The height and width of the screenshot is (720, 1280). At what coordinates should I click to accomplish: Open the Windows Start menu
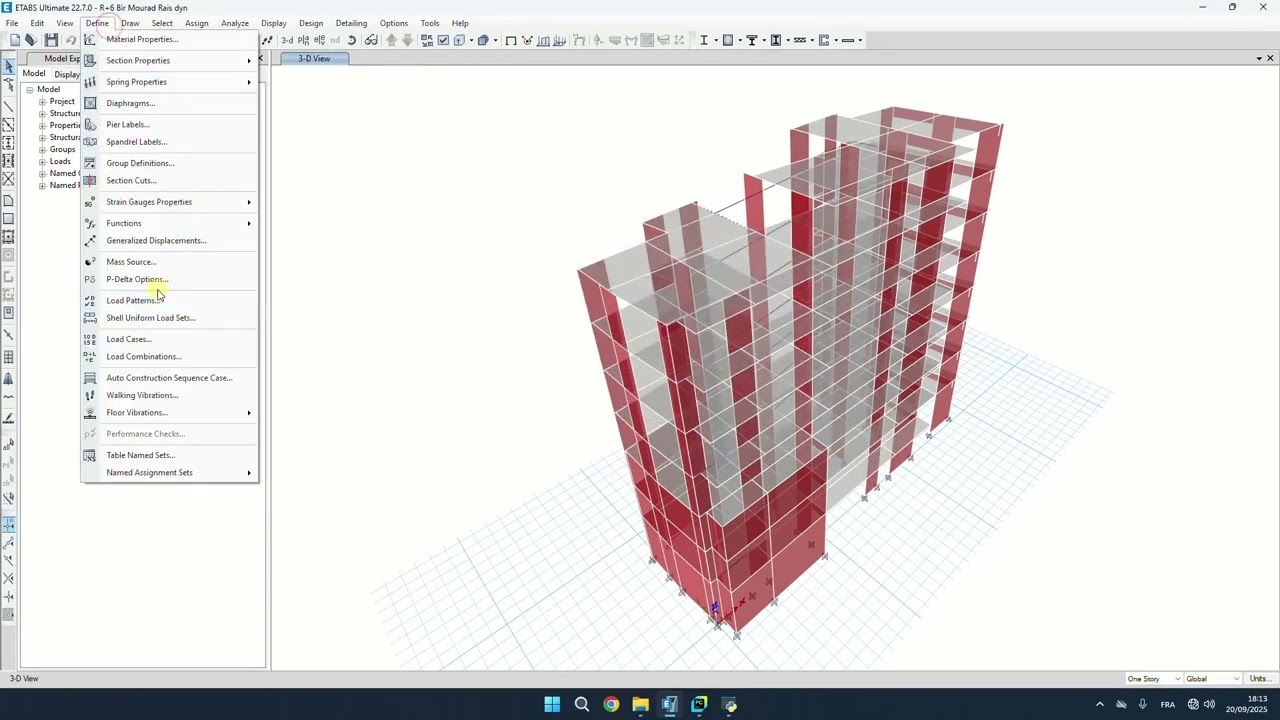coord(552,704)
